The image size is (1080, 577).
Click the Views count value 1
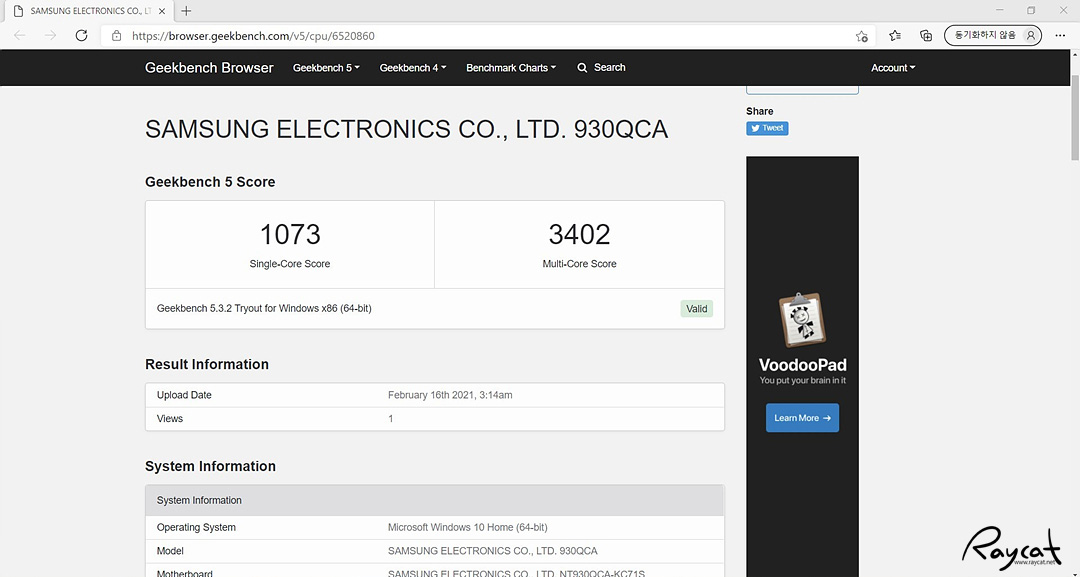click(391, 419)
